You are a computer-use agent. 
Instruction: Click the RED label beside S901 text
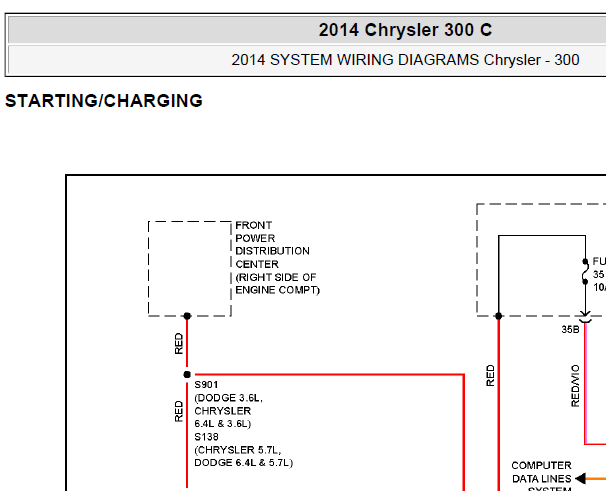(x=178, y=411)
